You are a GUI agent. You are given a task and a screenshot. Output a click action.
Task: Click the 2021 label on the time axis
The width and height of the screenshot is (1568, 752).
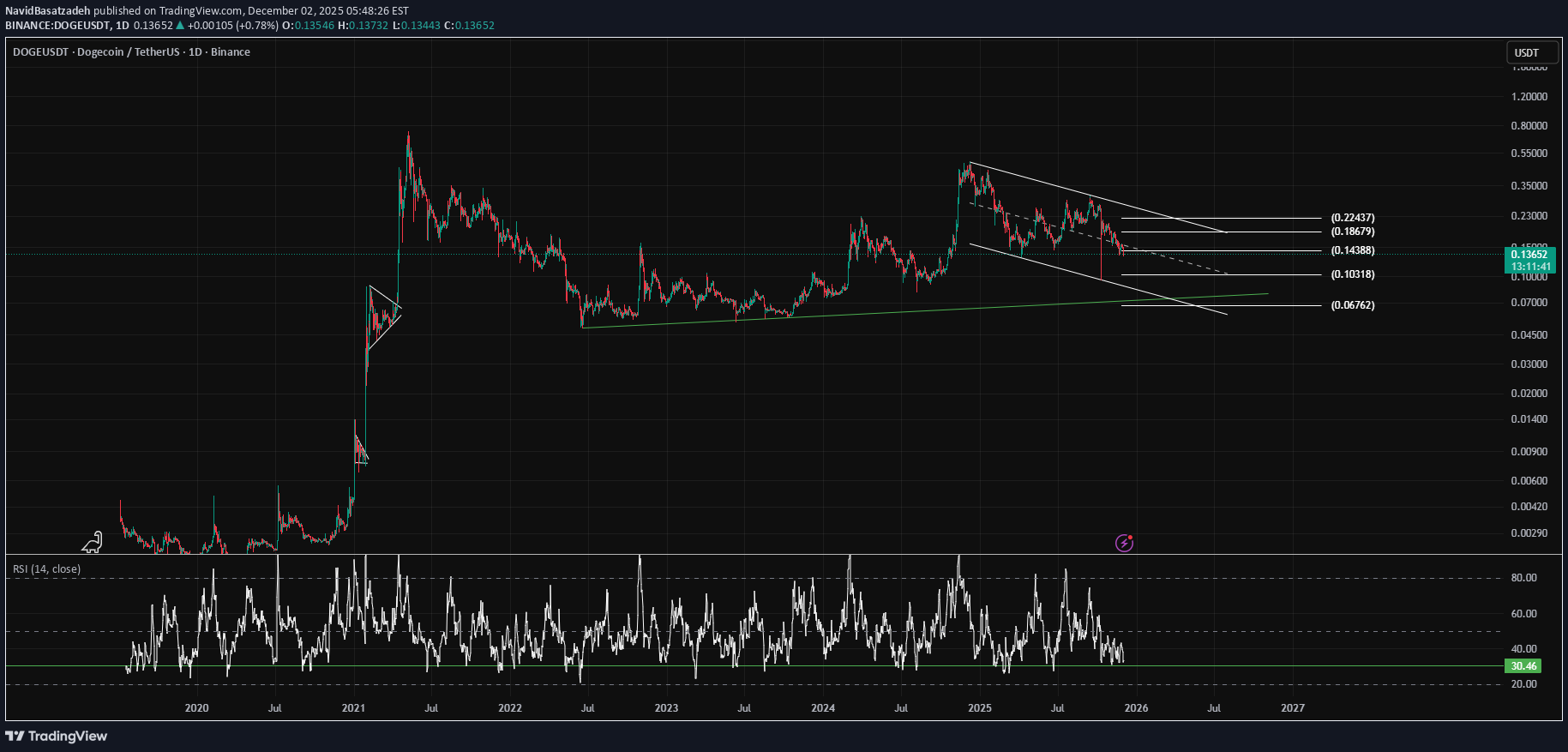353,708
